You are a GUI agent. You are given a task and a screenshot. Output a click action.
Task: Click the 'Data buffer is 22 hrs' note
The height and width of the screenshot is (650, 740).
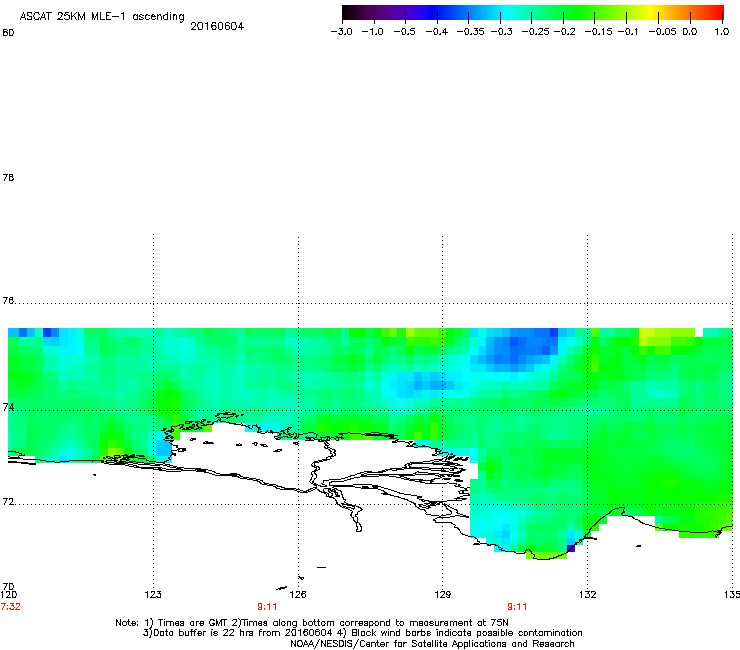coord(362,633)
